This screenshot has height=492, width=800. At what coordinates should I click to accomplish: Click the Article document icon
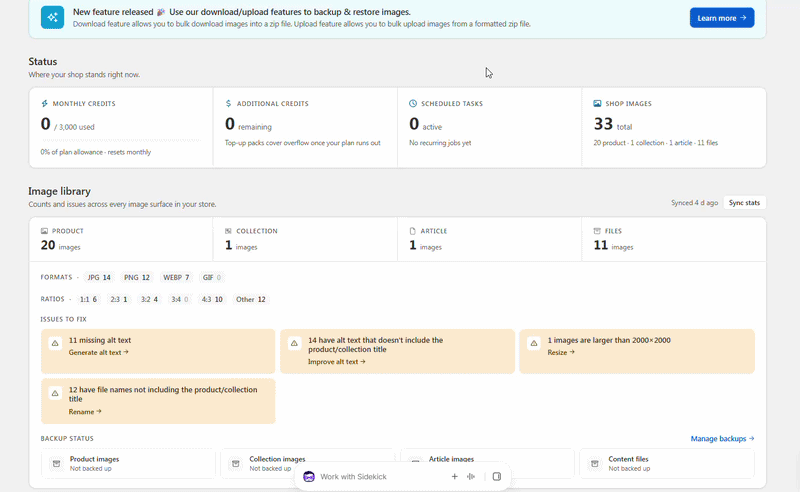413,231
